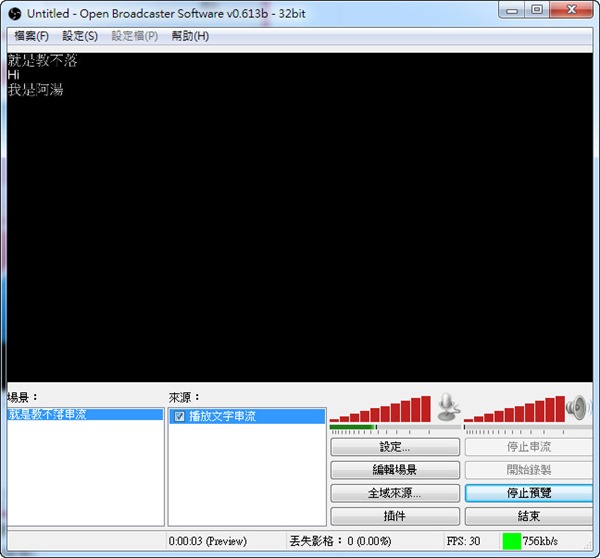Screen dimensions: 600x558
Task: Mute the desktop speaker icon
Action: pyautogui.click(x=577, y=408)
